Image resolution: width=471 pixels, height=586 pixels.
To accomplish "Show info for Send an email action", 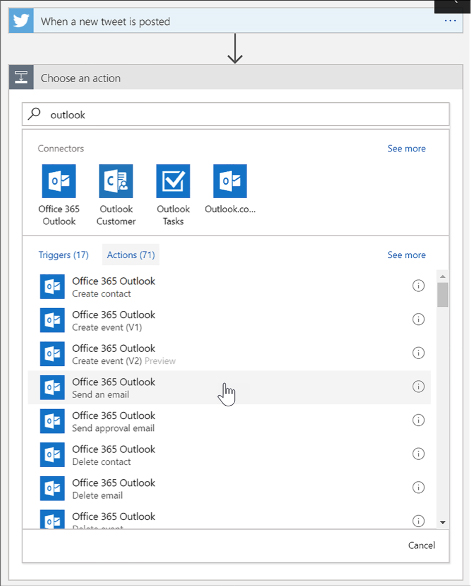I will coord(418,386).
